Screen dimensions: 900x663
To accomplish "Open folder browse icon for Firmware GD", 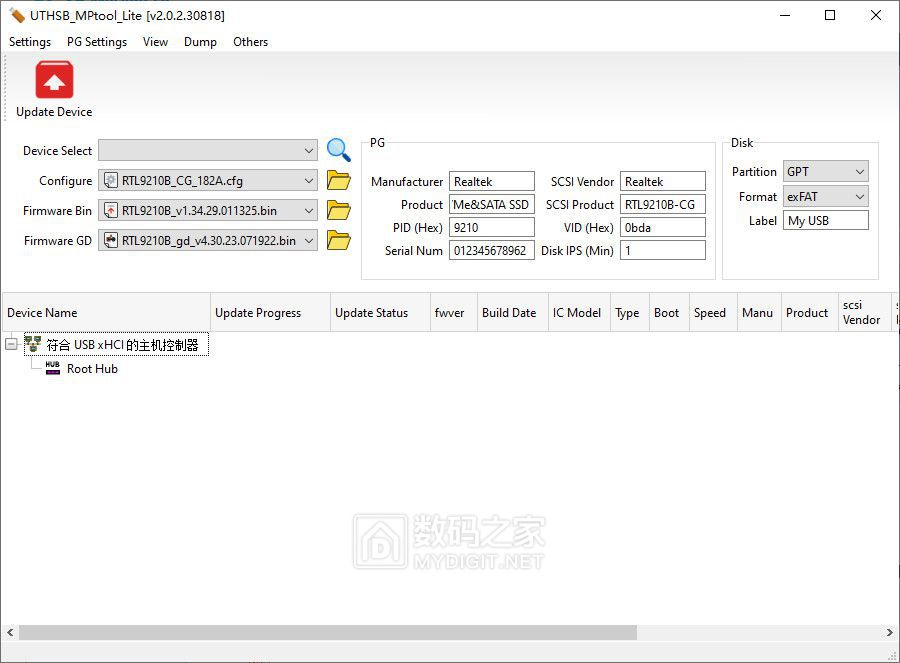I will pos(339,241).
